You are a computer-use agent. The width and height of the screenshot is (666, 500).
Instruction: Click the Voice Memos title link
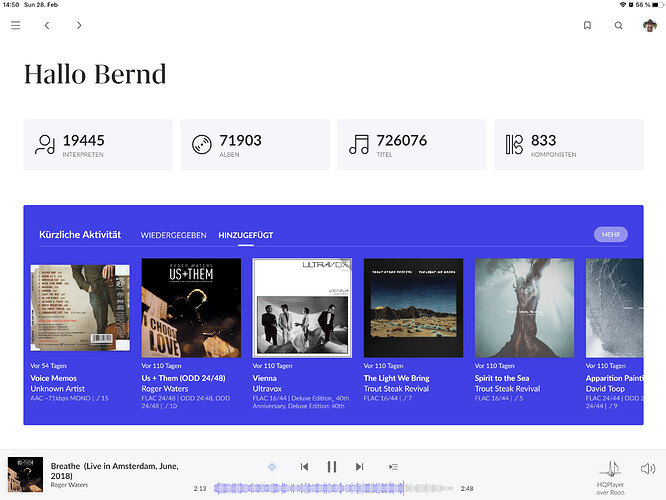54,378
